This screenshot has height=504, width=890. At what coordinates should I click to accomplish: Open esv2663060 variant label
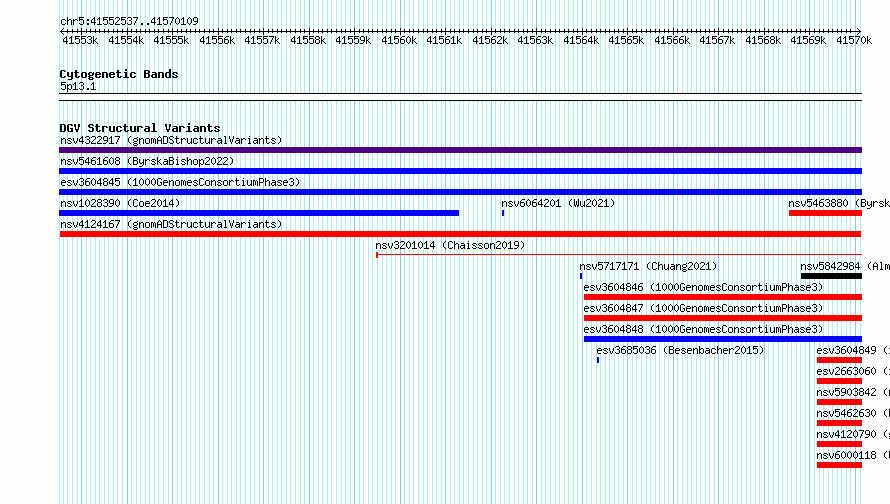tap(853, 371)
